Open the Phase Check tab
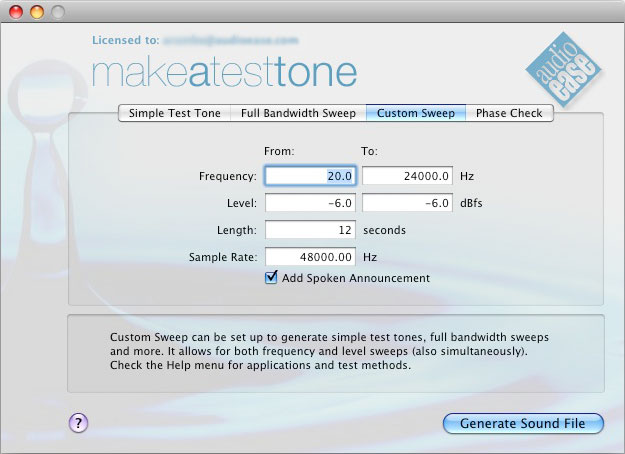 [509, 113]
